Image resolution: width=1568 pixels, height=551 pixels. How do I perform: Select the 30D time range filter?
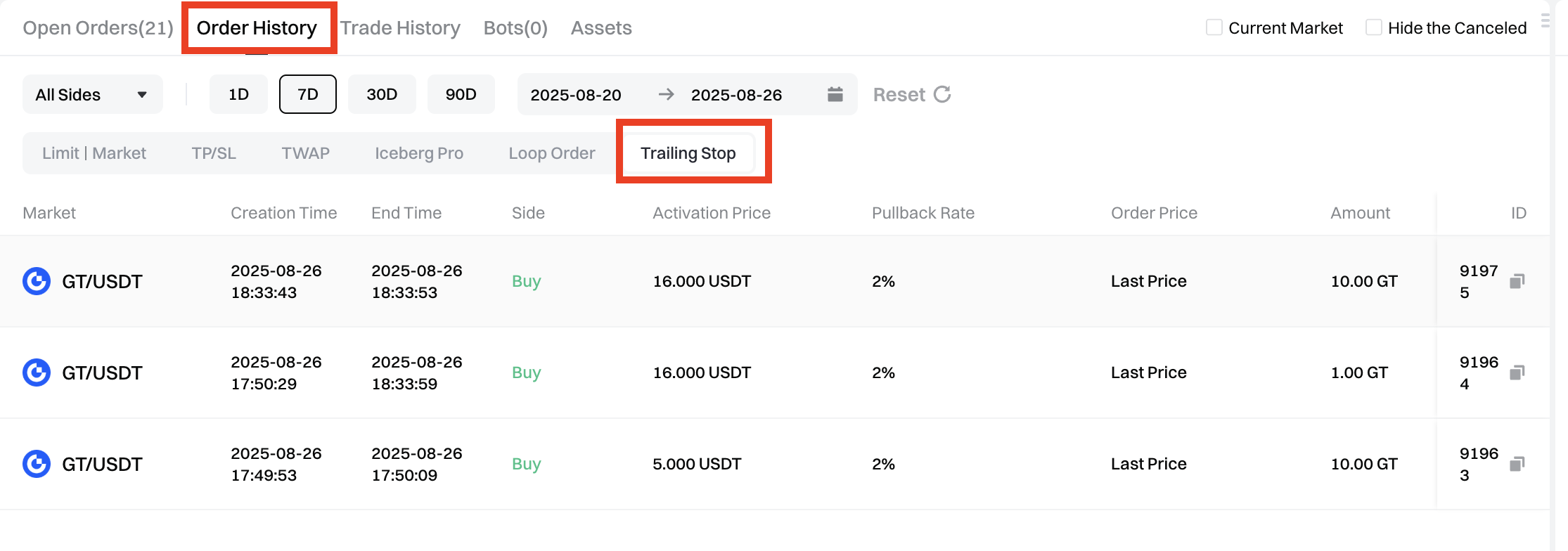382,94
